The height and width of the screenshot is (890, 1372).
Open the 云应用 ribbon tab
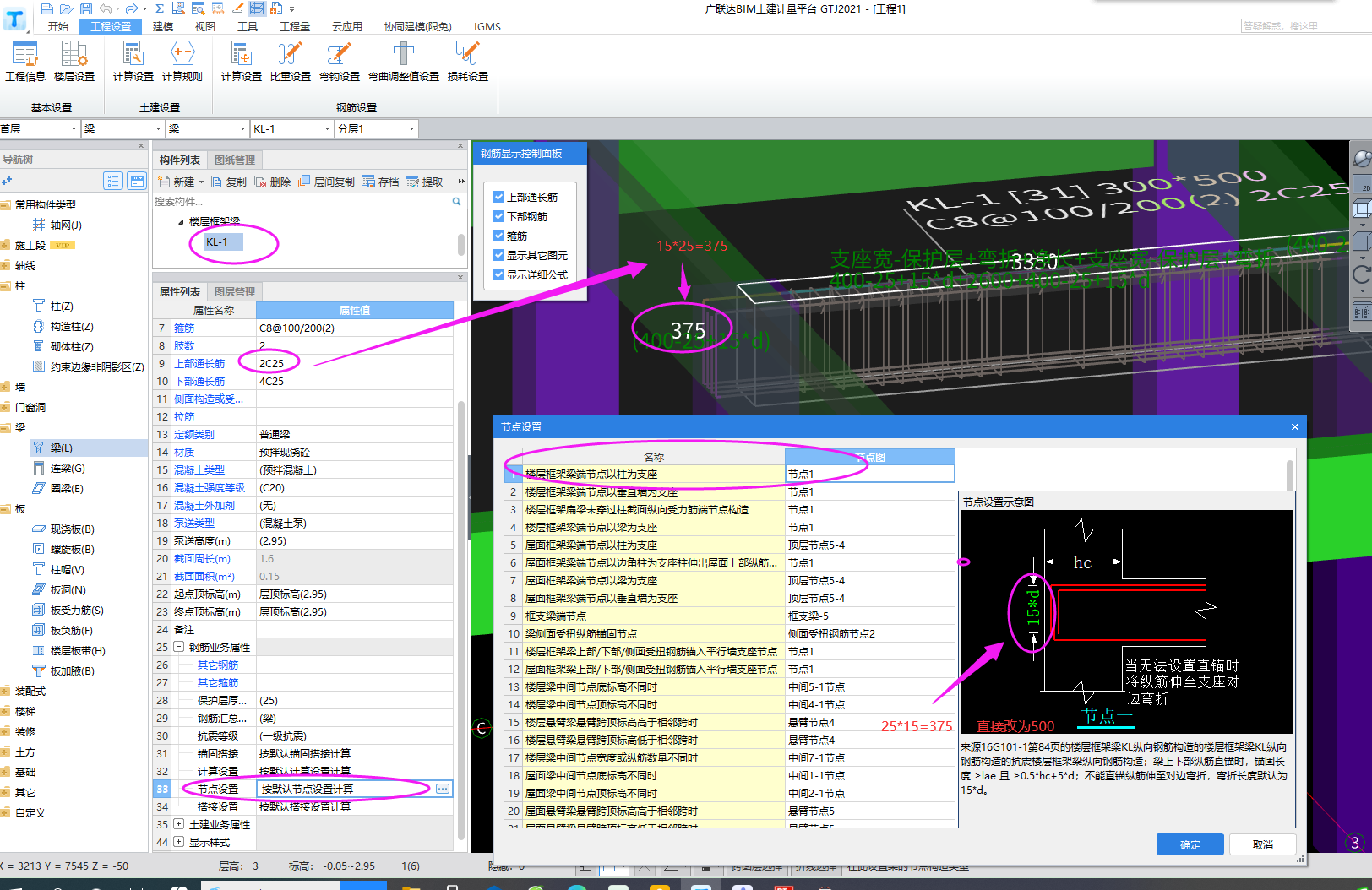[x=347, y=26]
